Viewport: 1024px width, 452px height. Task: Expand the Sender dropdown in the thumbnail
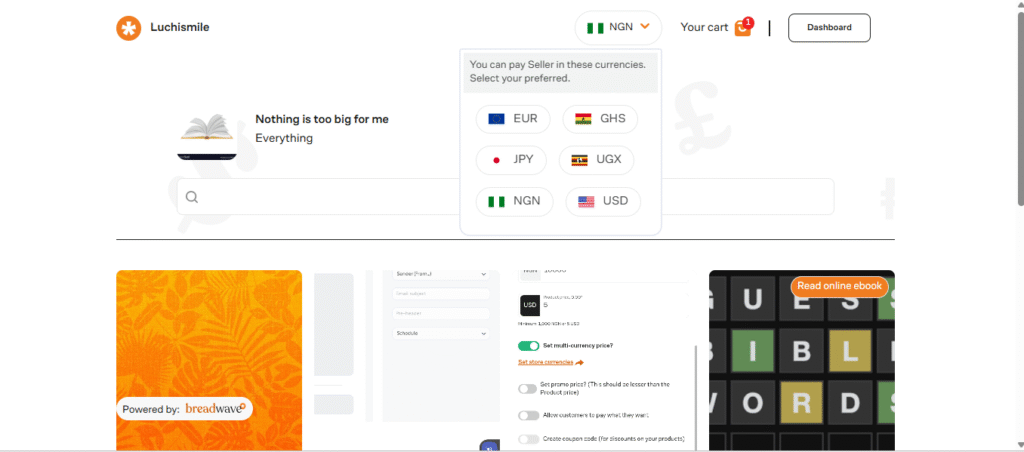441,274
